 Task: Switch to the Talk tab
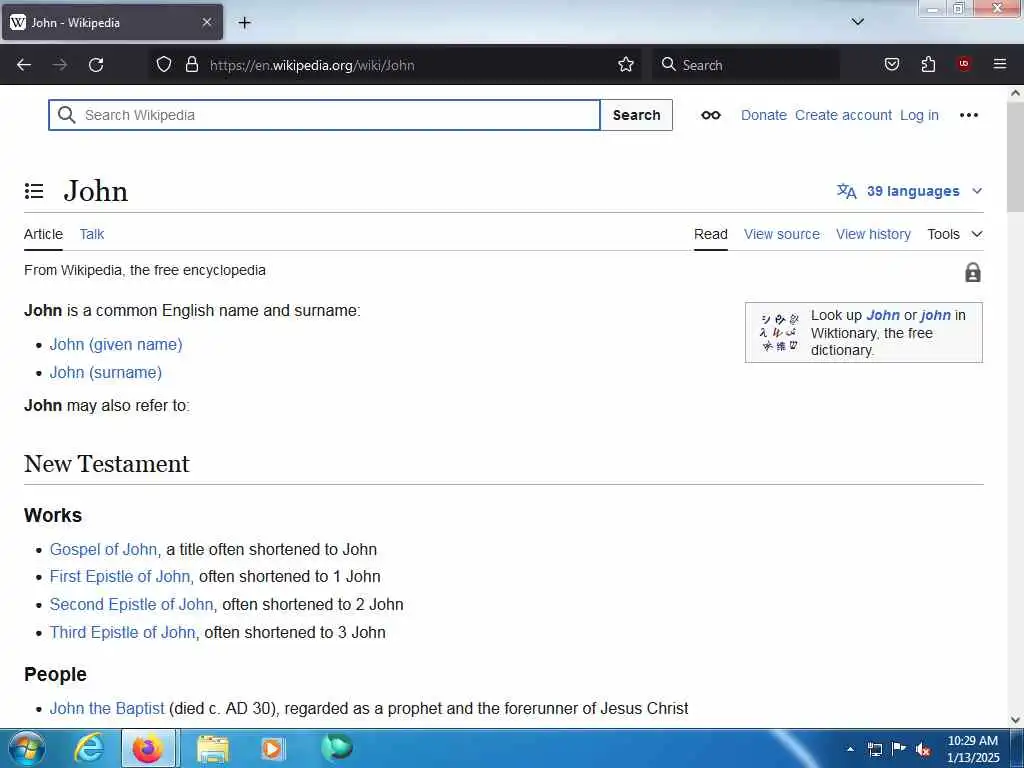click(x=91, y=234)
